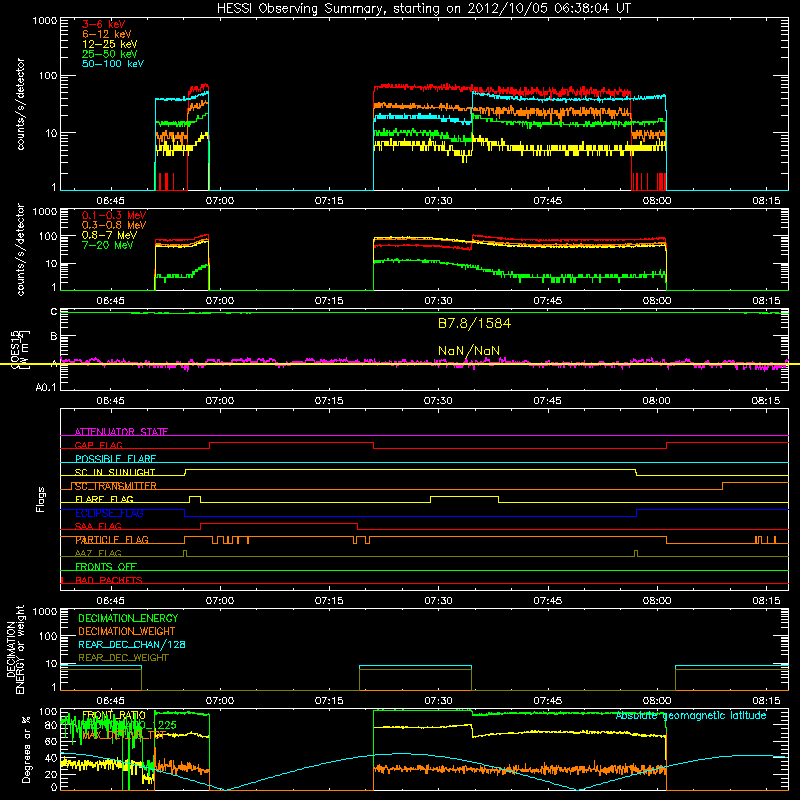Click the 100 label on Degrees axis

[48, 712]
